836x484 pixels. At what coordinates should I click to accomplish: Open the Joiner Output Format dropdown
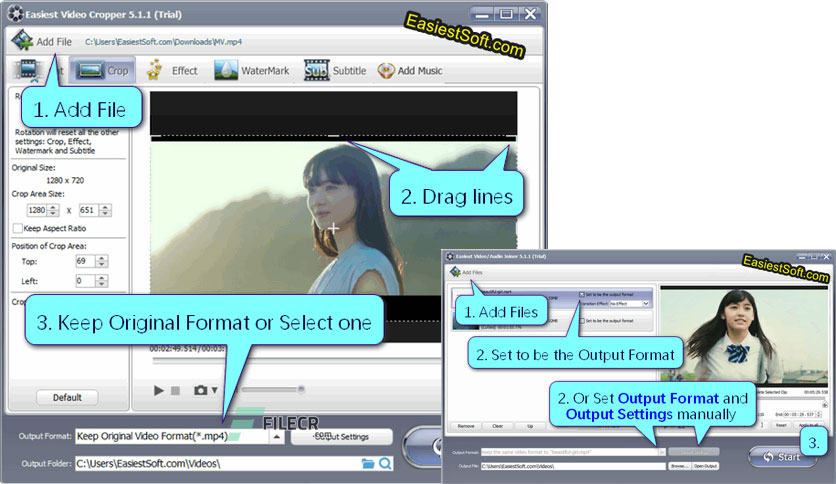[x=662, y=452]
